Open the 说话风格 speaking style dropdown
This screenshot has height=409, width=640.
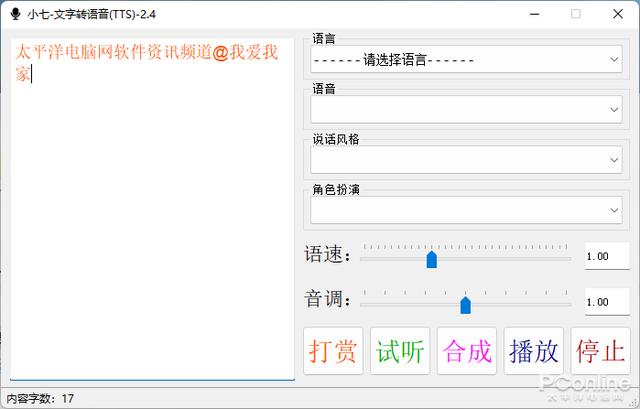pos(466,160)
